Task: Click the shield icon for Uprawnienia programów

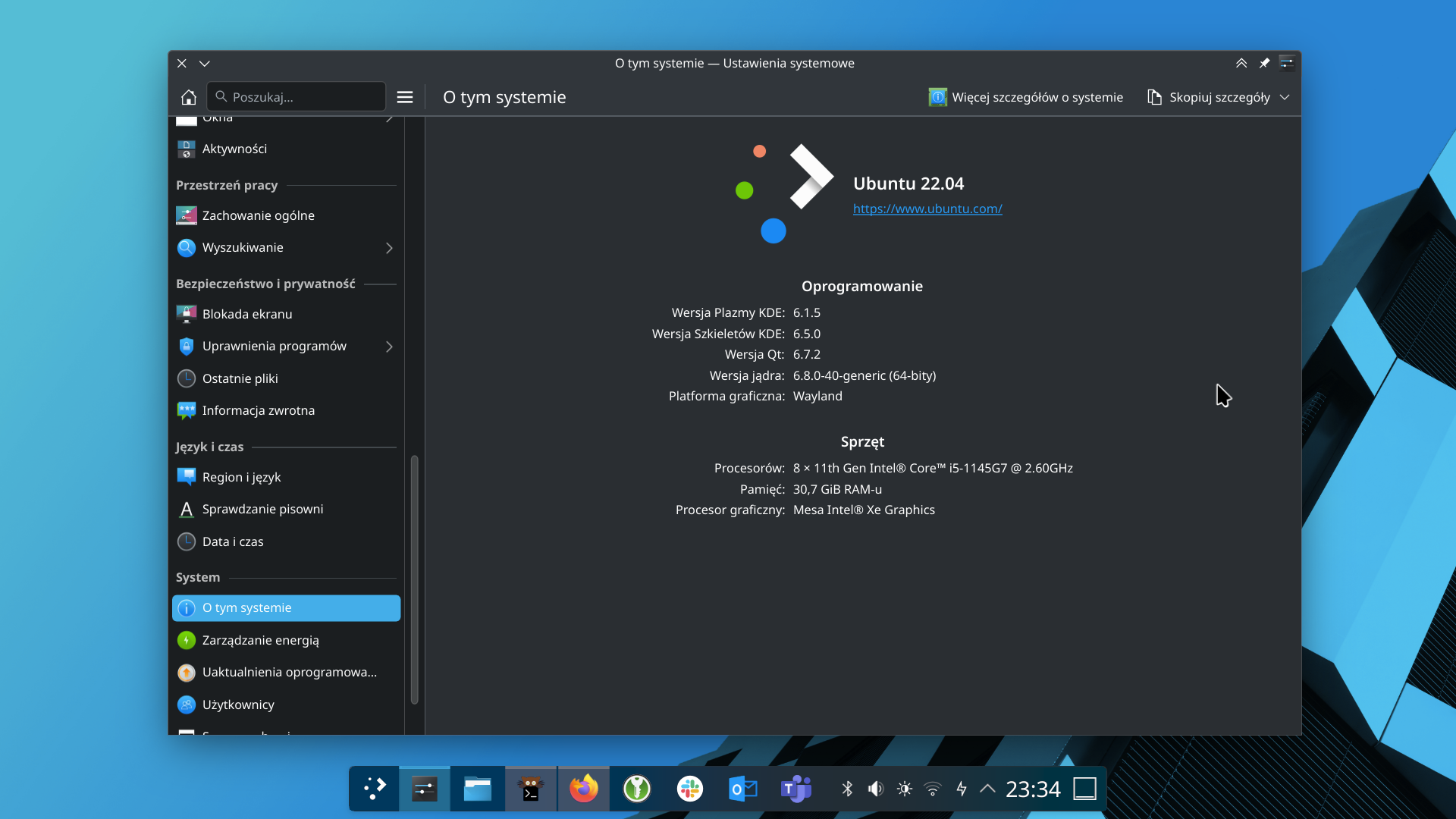Action: 186,347
